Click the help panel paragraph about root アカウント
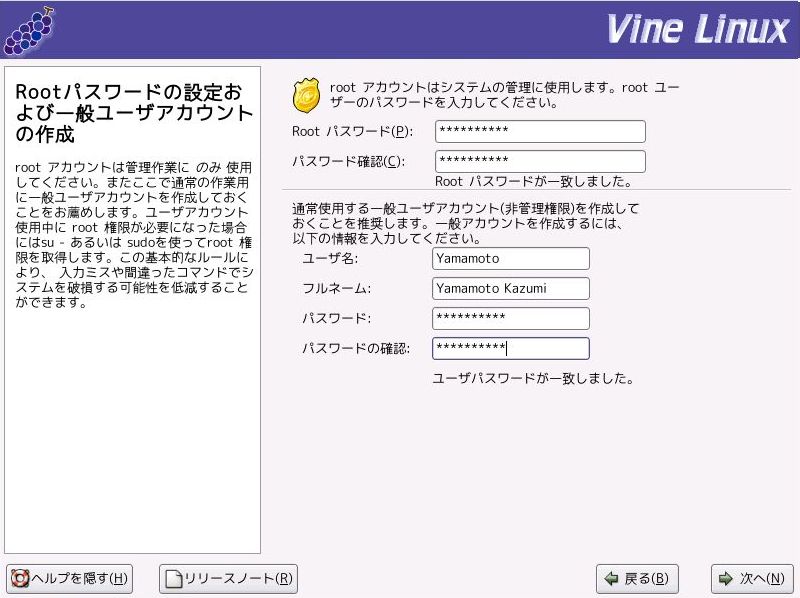Screen dimensions: 800x598 pos(134,235)
